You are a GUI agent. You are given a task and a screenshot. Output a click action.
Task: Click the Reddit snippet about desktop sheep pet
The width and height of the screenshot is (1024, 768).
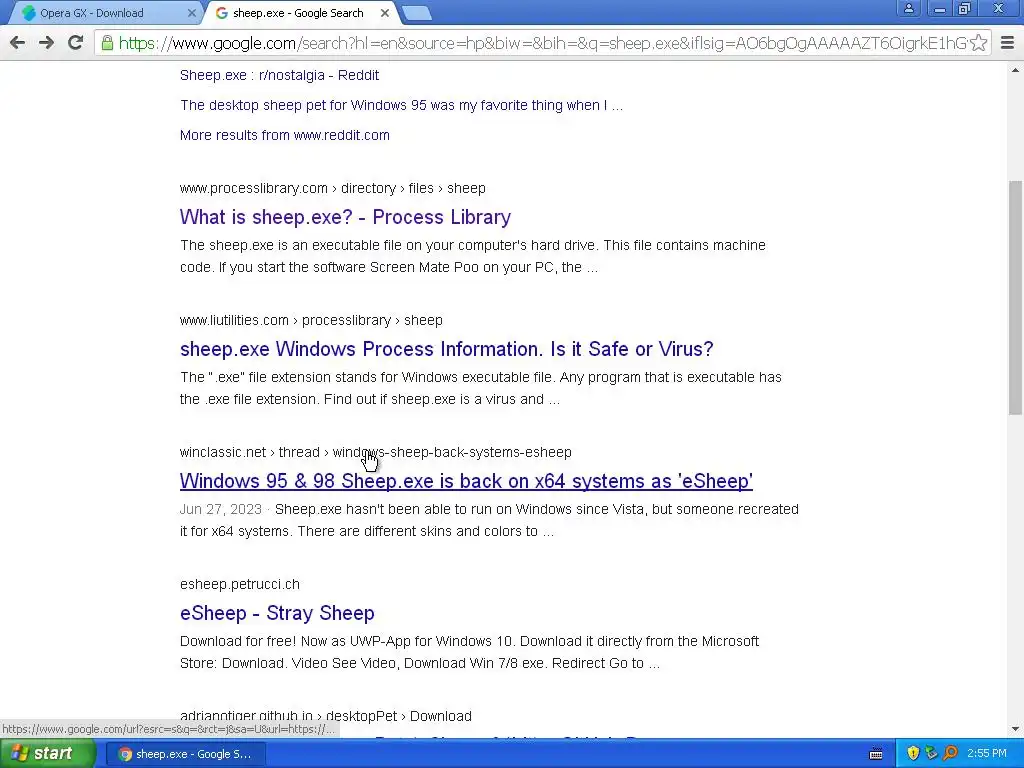tap(401, 105)
